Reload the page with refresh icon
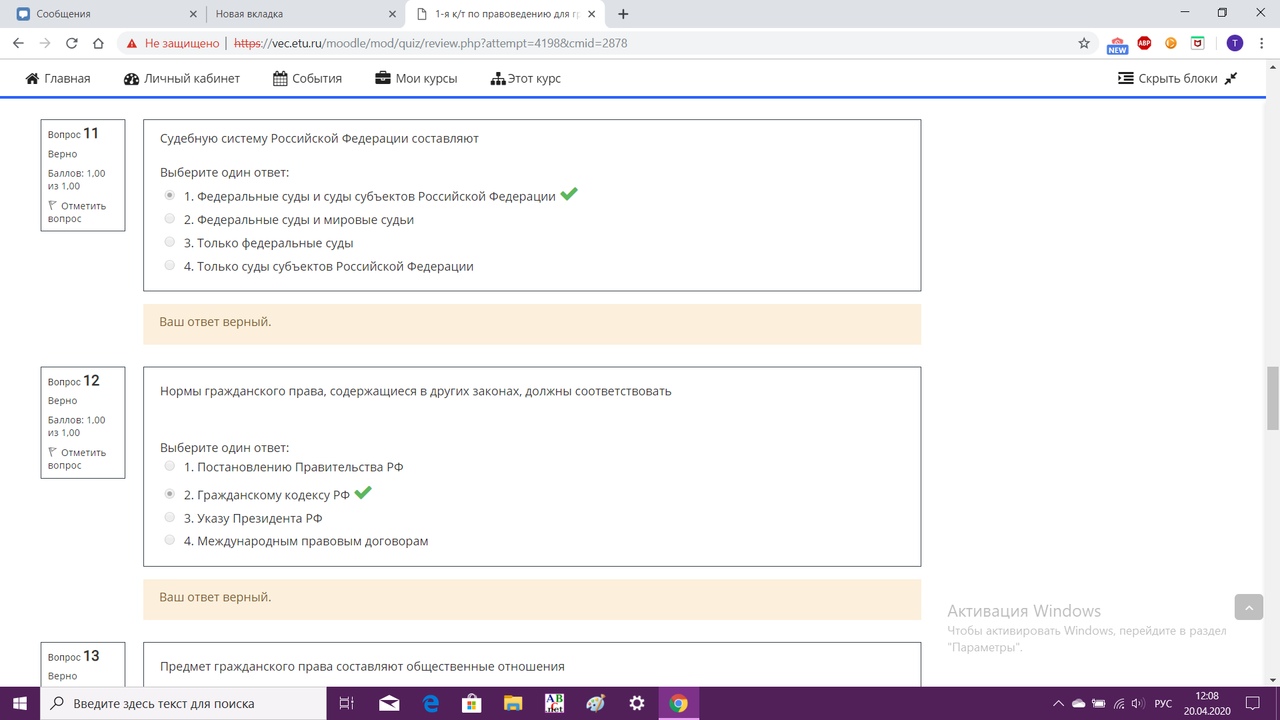This screenshot has height=720, width=1280. pos(71,43)
